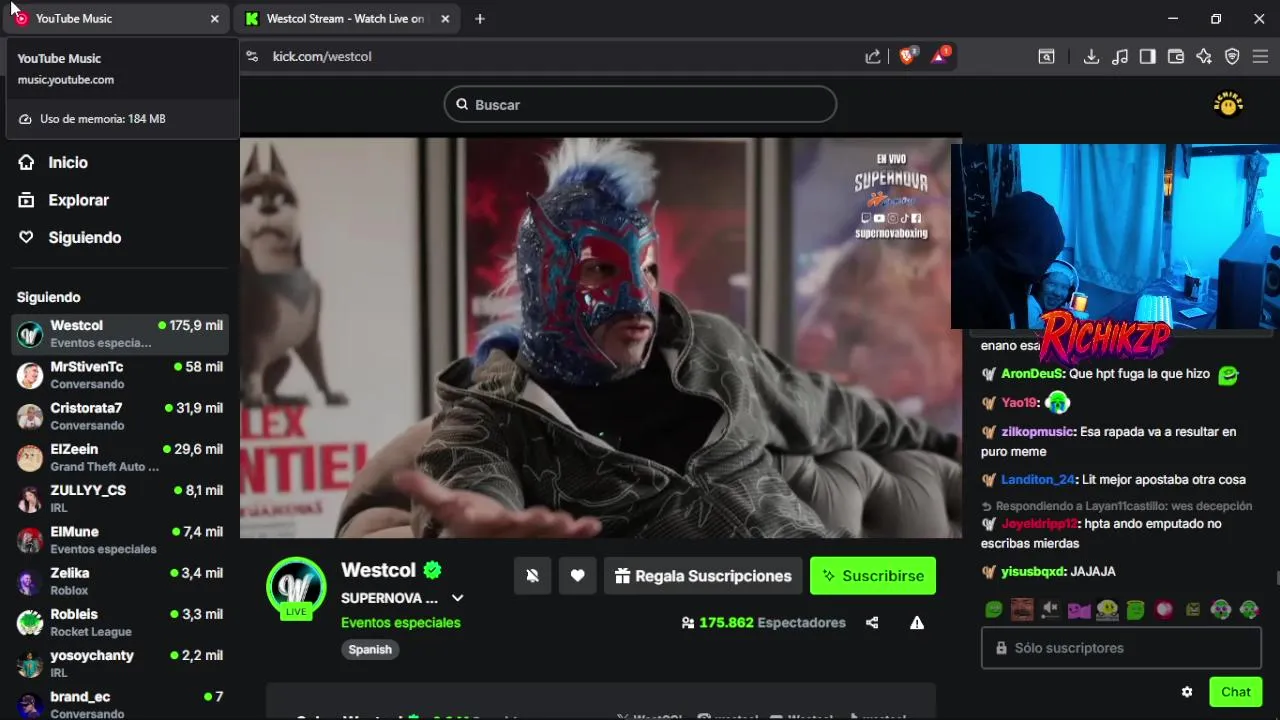Screen dimensions: 1280x720
Task: Open Zelika channel in sidebar
Action: pyautogui.click(x=120, y=581)
